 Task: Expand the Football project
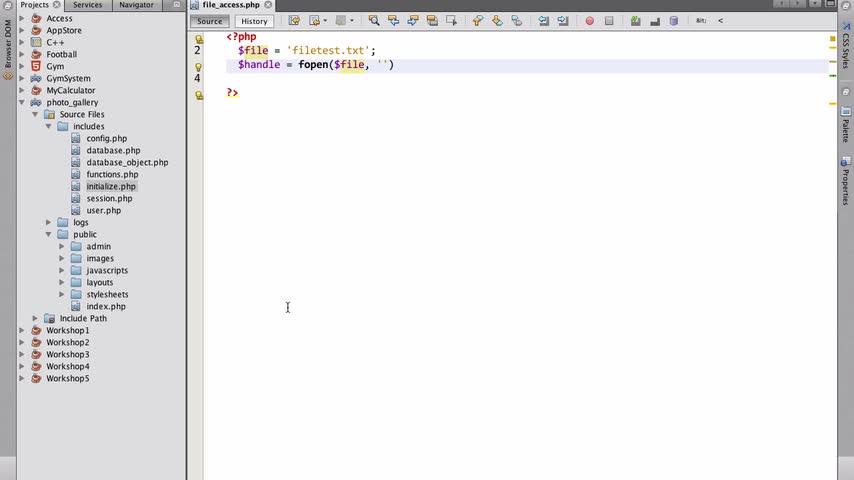click(22, 54)
